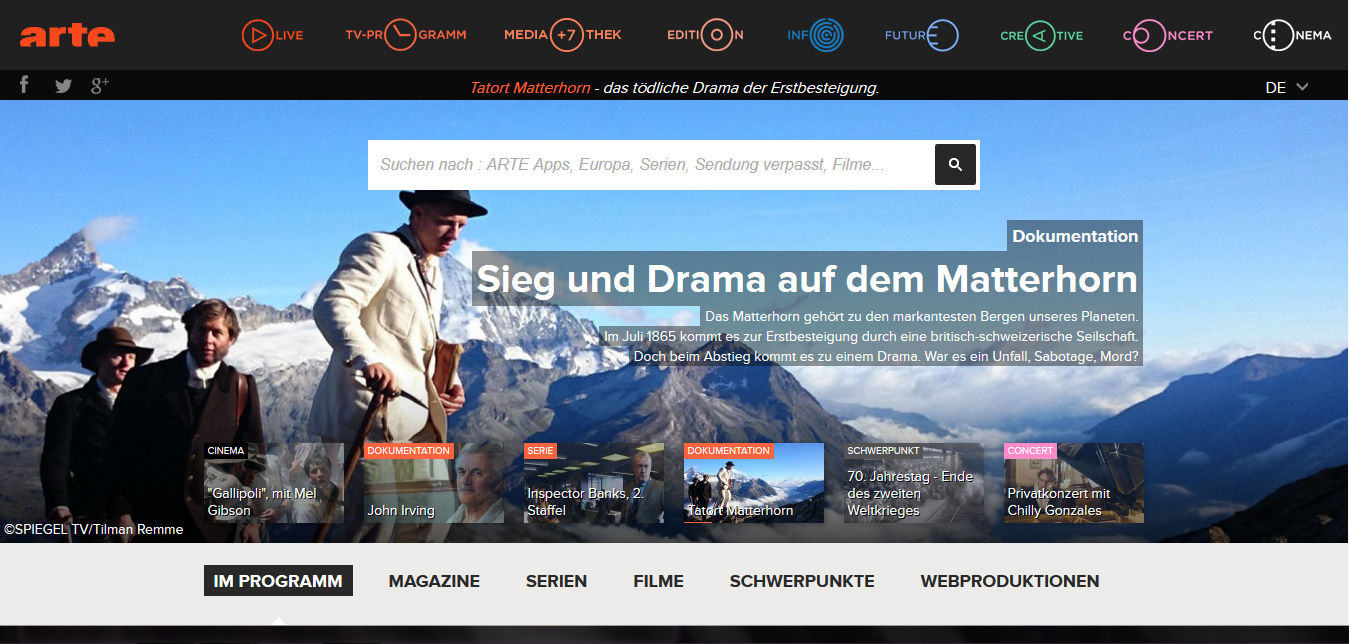Viewport: 1349px width, 644px height.
Task: Click into the Suchen nach search field
Action: [651, 164]
